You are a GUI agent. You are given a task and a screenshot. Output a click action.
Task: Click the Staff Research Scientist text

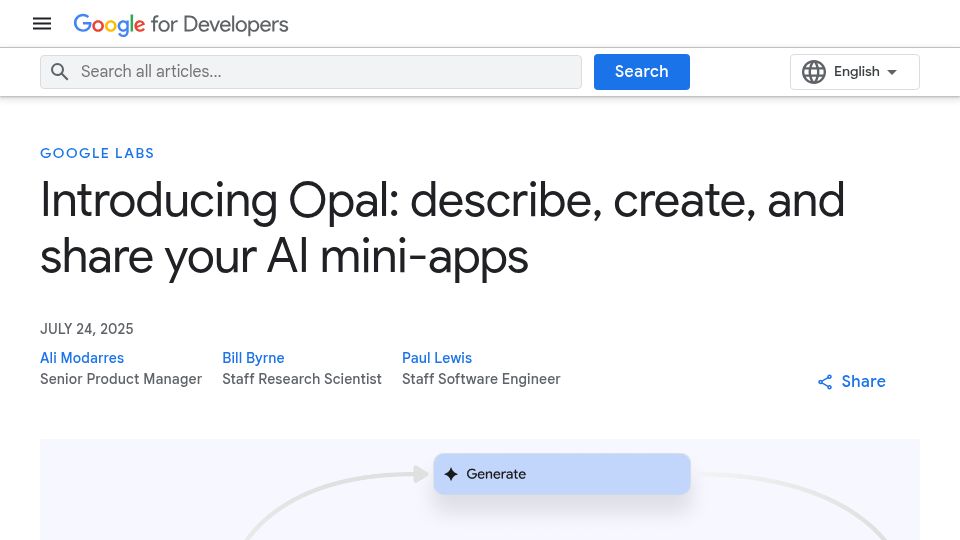point(302,379)
